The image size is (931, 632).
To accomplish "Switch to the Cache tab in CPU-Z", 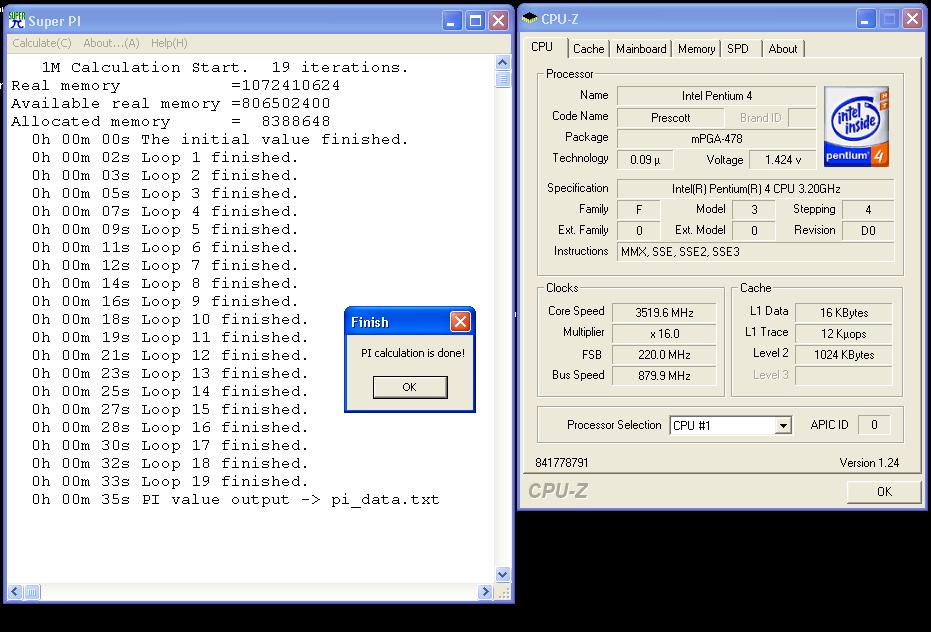I will [x=588, y=49].
